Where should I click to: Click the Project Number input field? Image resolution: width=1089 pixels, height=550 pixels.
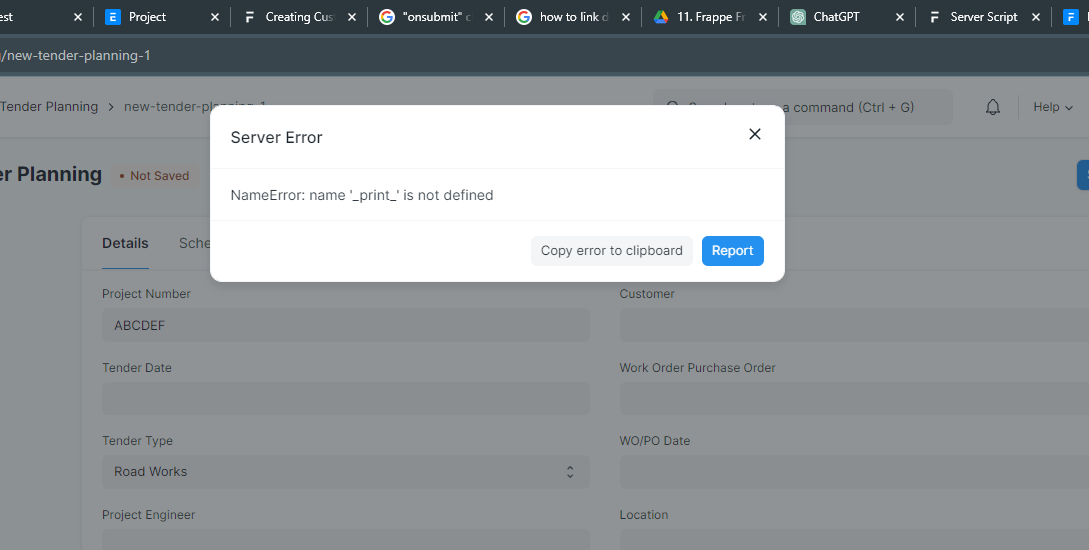(x=346, y=325)
